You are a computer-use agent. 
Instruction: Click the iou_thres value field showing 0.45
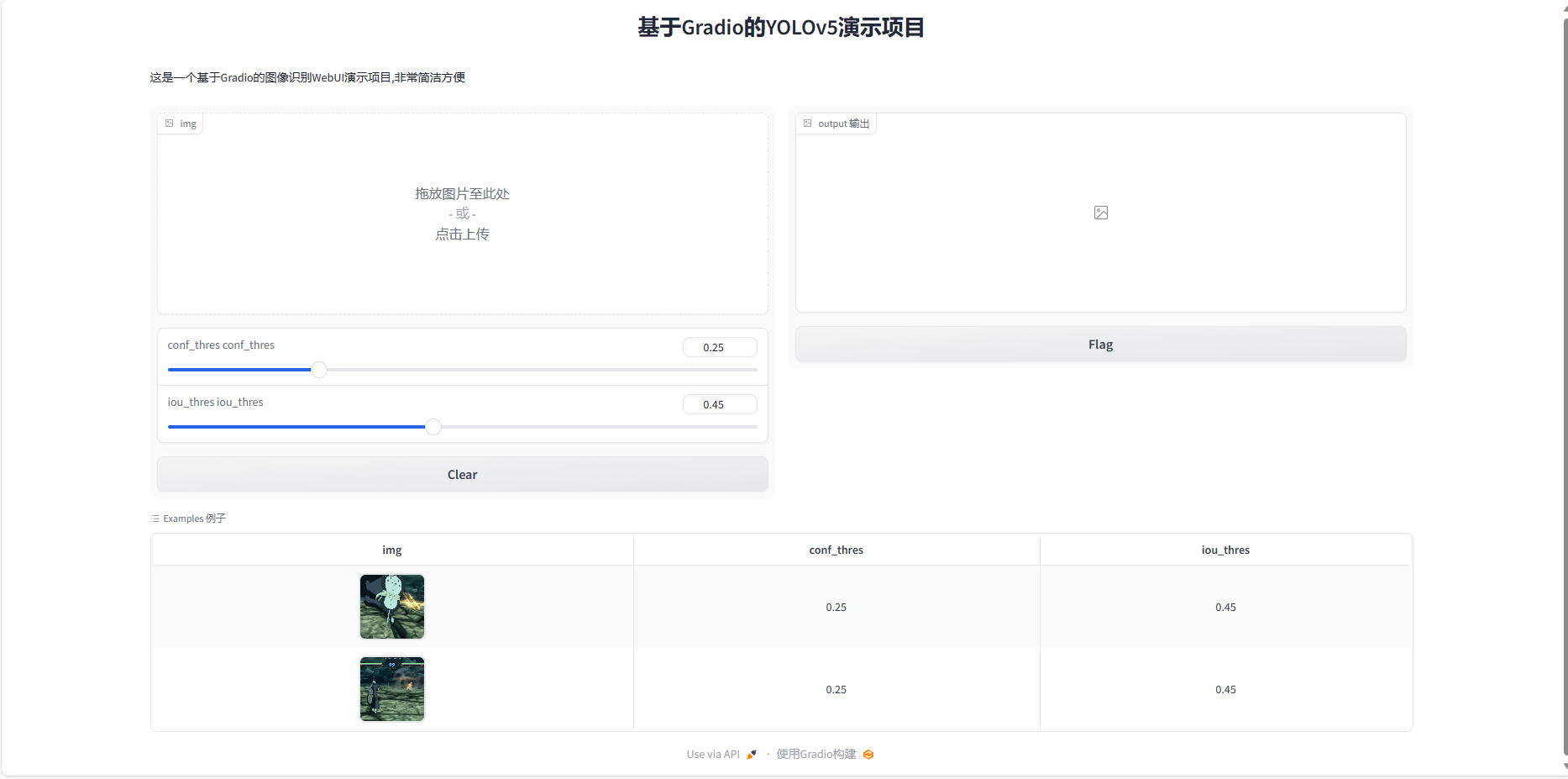click(x=720, y=404)
